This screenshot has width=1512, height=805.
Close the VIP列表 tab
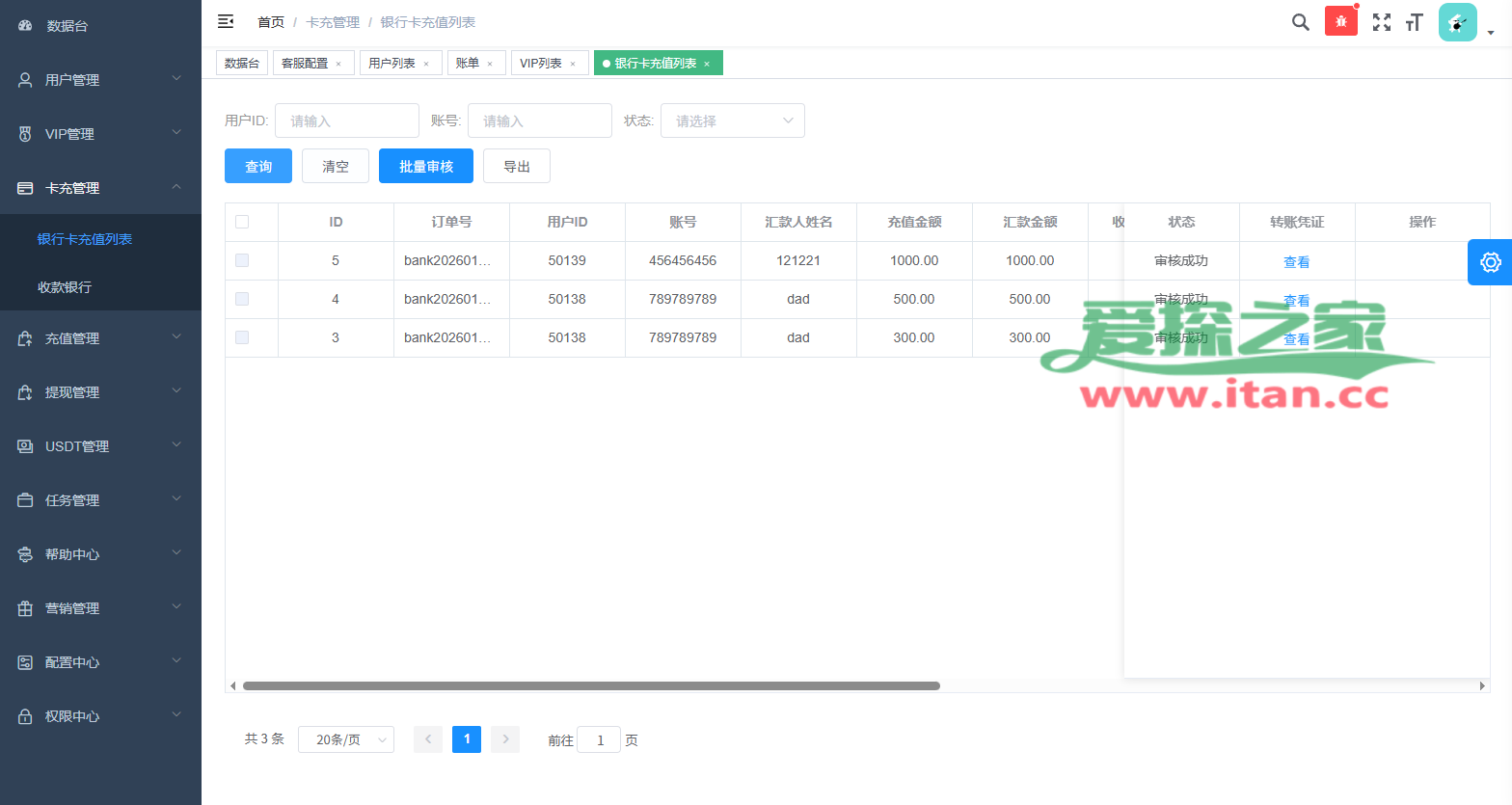click(573, 64)
